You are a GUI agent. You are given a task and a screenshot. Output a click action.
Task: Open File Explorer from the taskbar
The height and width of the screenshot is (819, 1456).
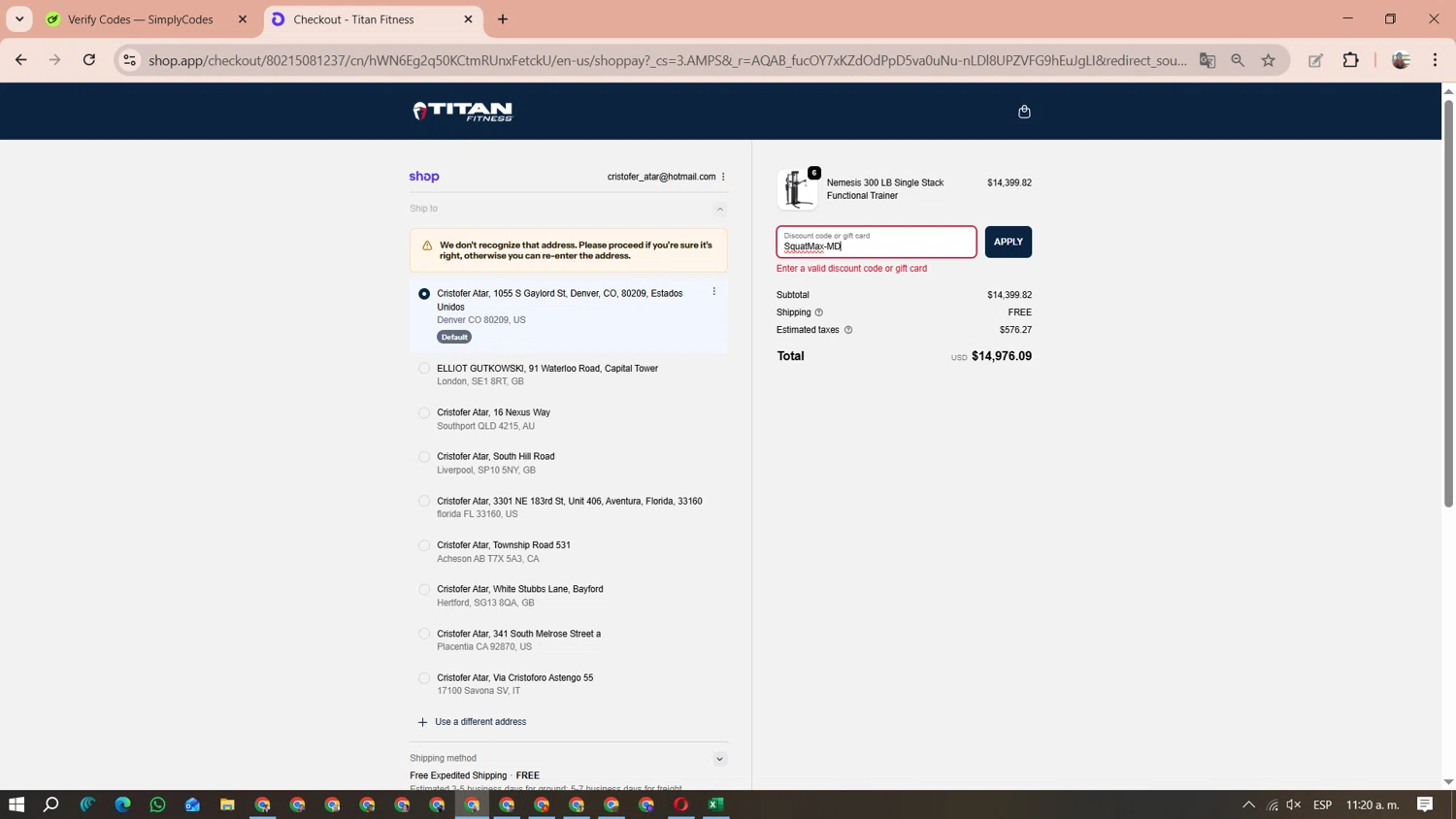pos(227,804)
